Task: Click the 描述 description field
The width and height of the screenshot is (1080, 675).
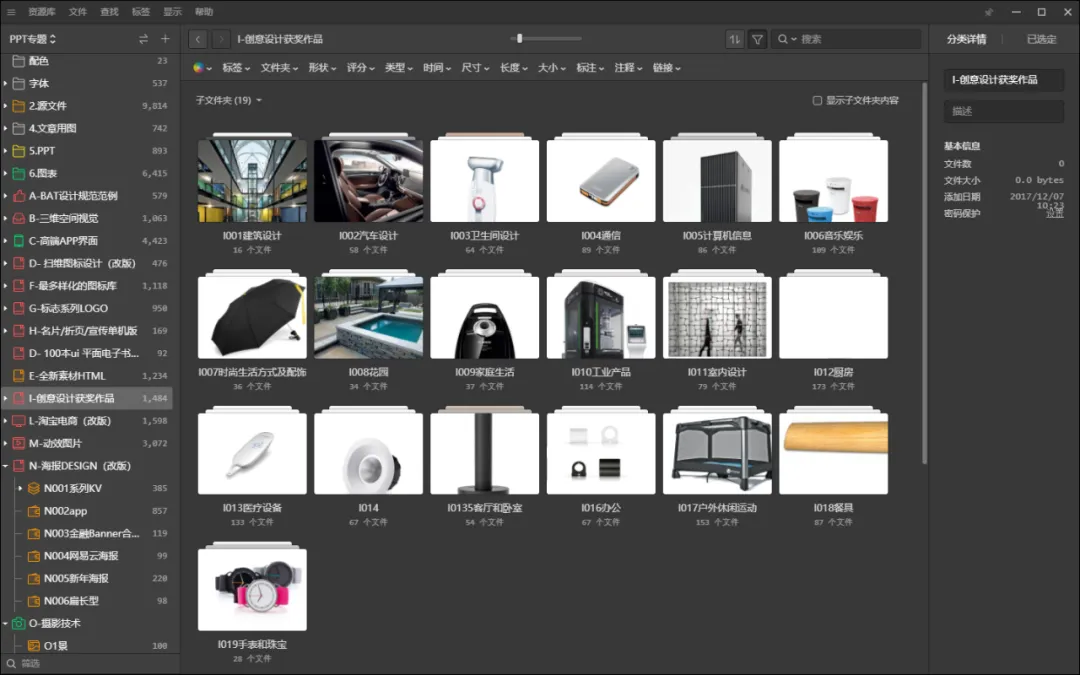Action: (1004, 111)
